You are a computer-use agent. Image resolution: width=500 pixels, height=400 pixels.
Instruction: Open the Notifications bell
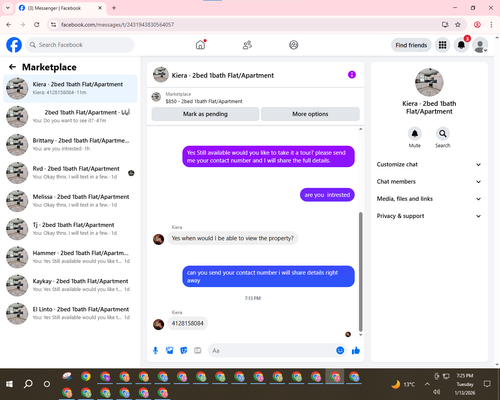click(x=461, y=45)
